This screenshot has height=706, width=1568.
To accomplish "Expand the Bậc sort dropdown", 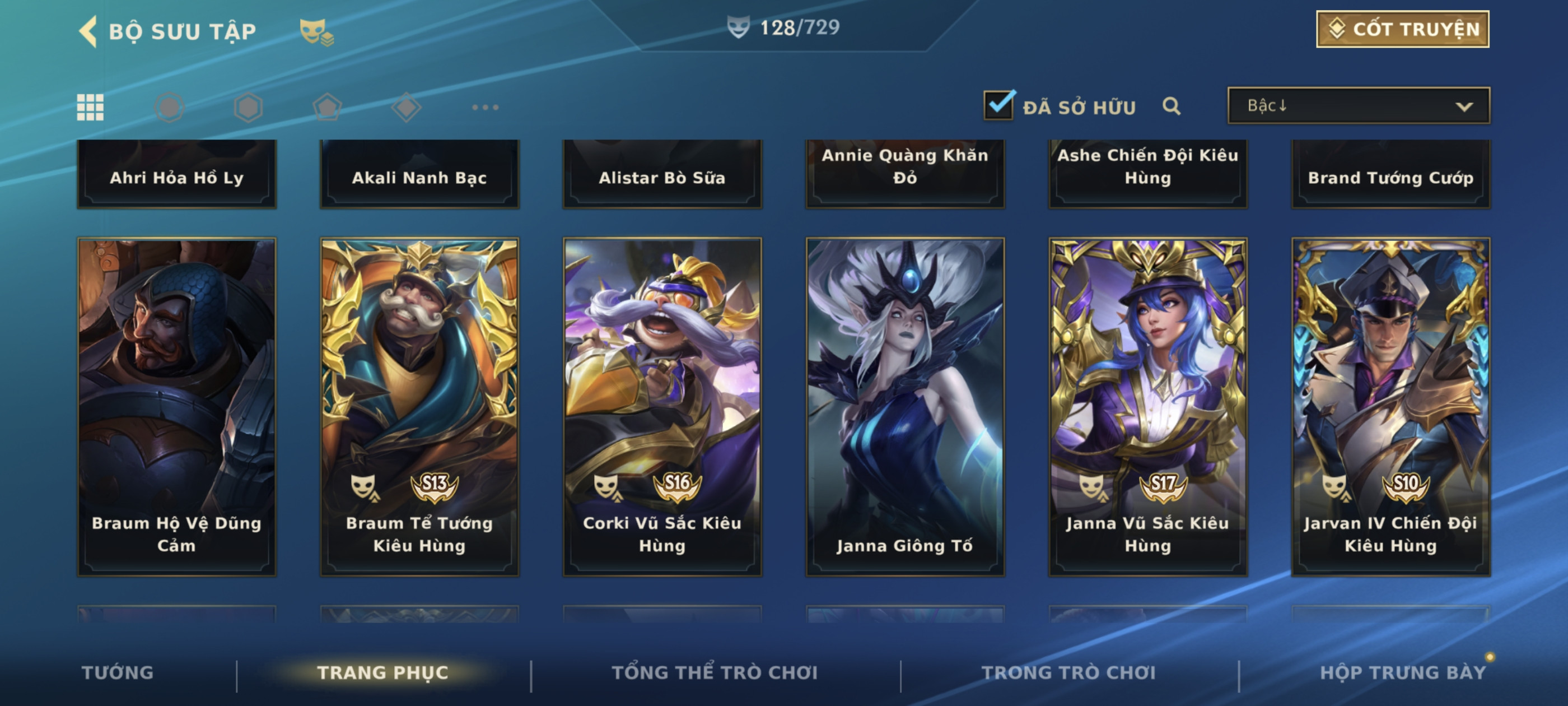I will [x=1359, y=105].
